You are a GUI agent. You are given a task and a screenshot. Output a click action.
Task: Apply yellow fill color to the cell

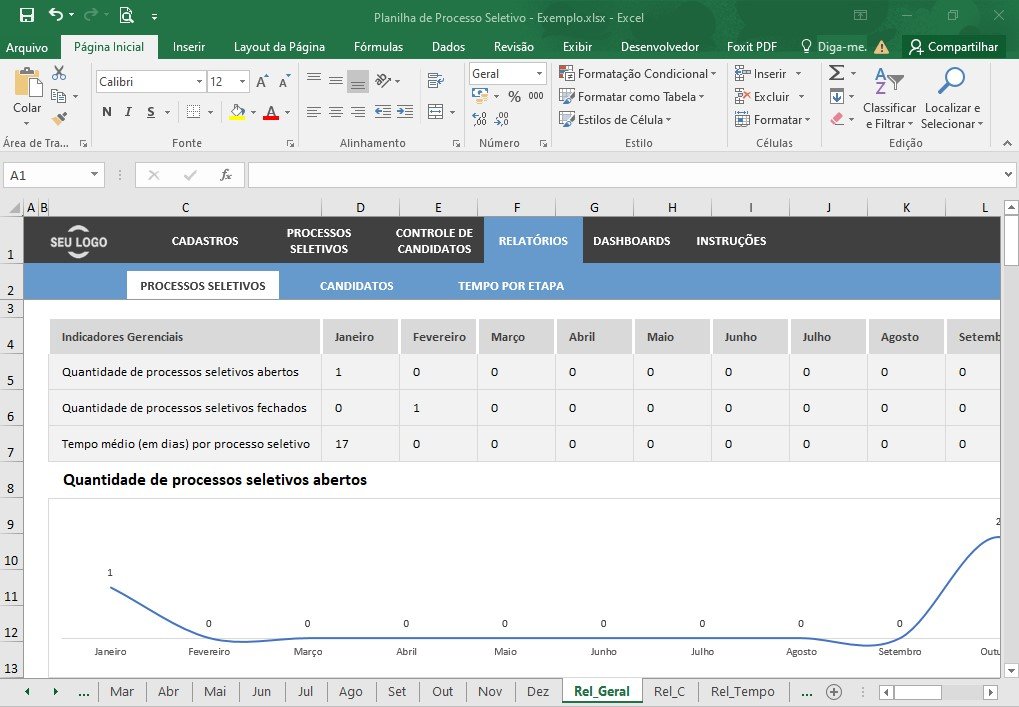[237, 112]
